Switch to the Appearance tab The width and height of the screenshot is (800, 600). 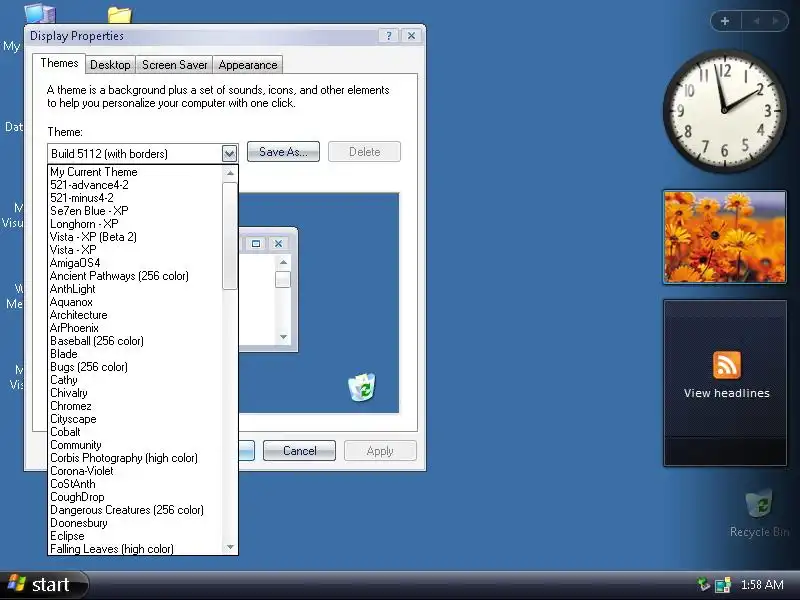click(248, 65)
